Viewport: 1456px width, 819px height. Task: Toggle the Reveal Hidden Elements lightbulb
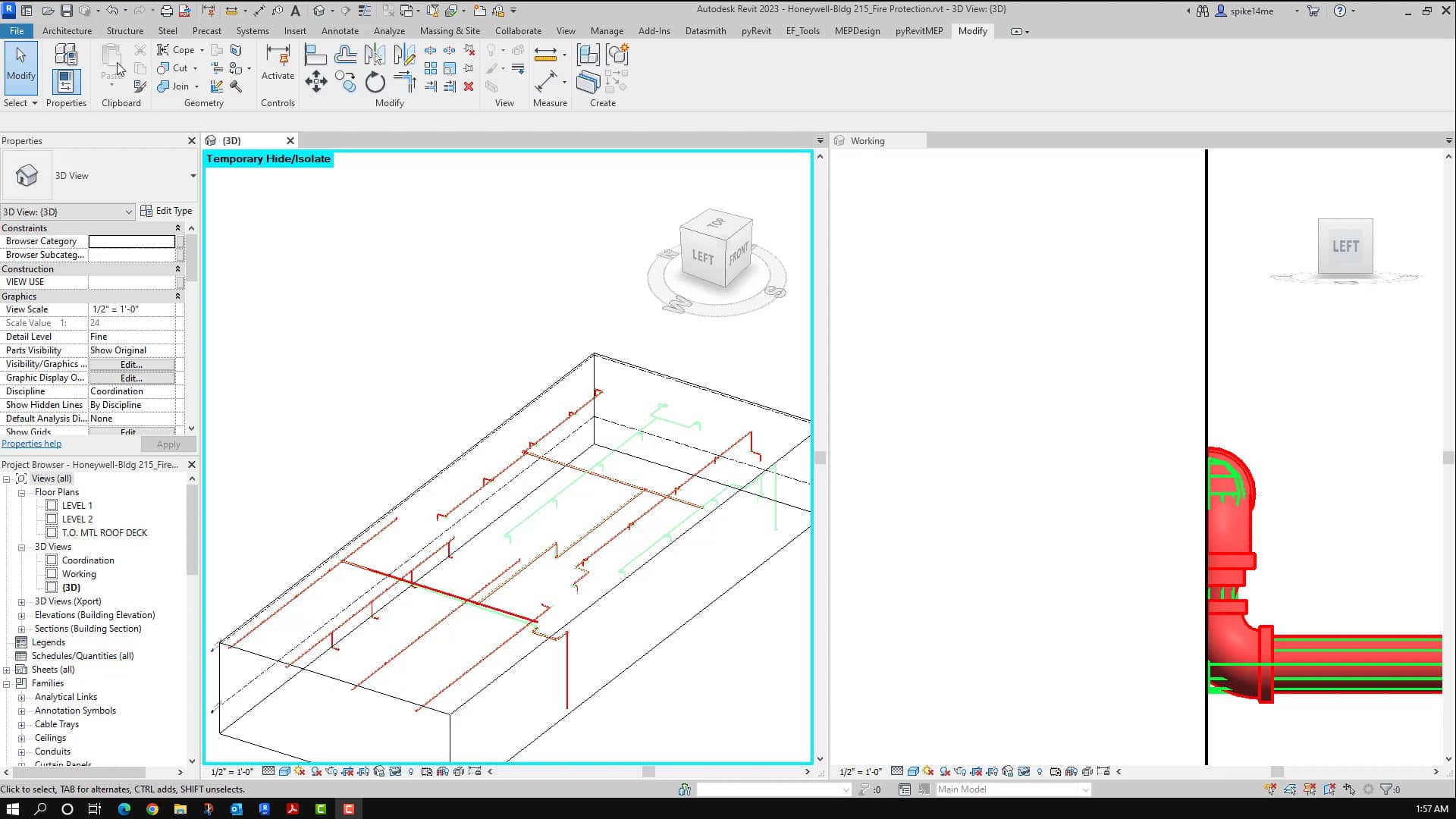click(411, 772)
